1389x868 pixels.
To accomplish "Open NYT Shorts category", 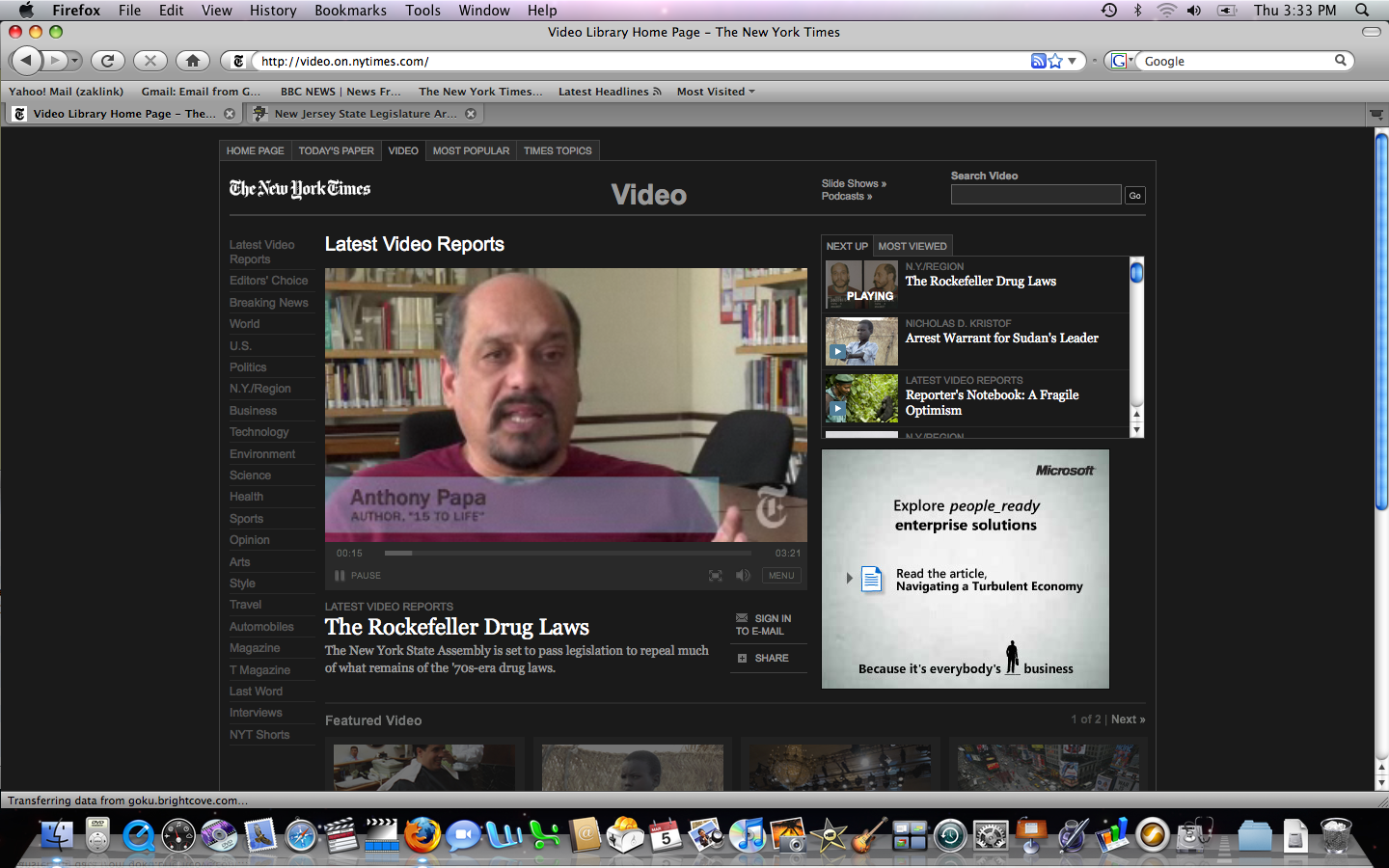I will (259, 735).
